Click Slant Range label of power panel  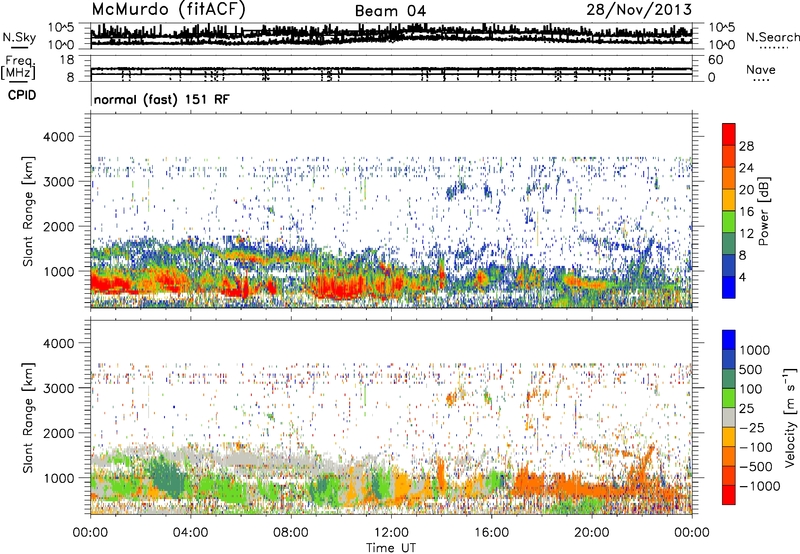pos(28,211)
